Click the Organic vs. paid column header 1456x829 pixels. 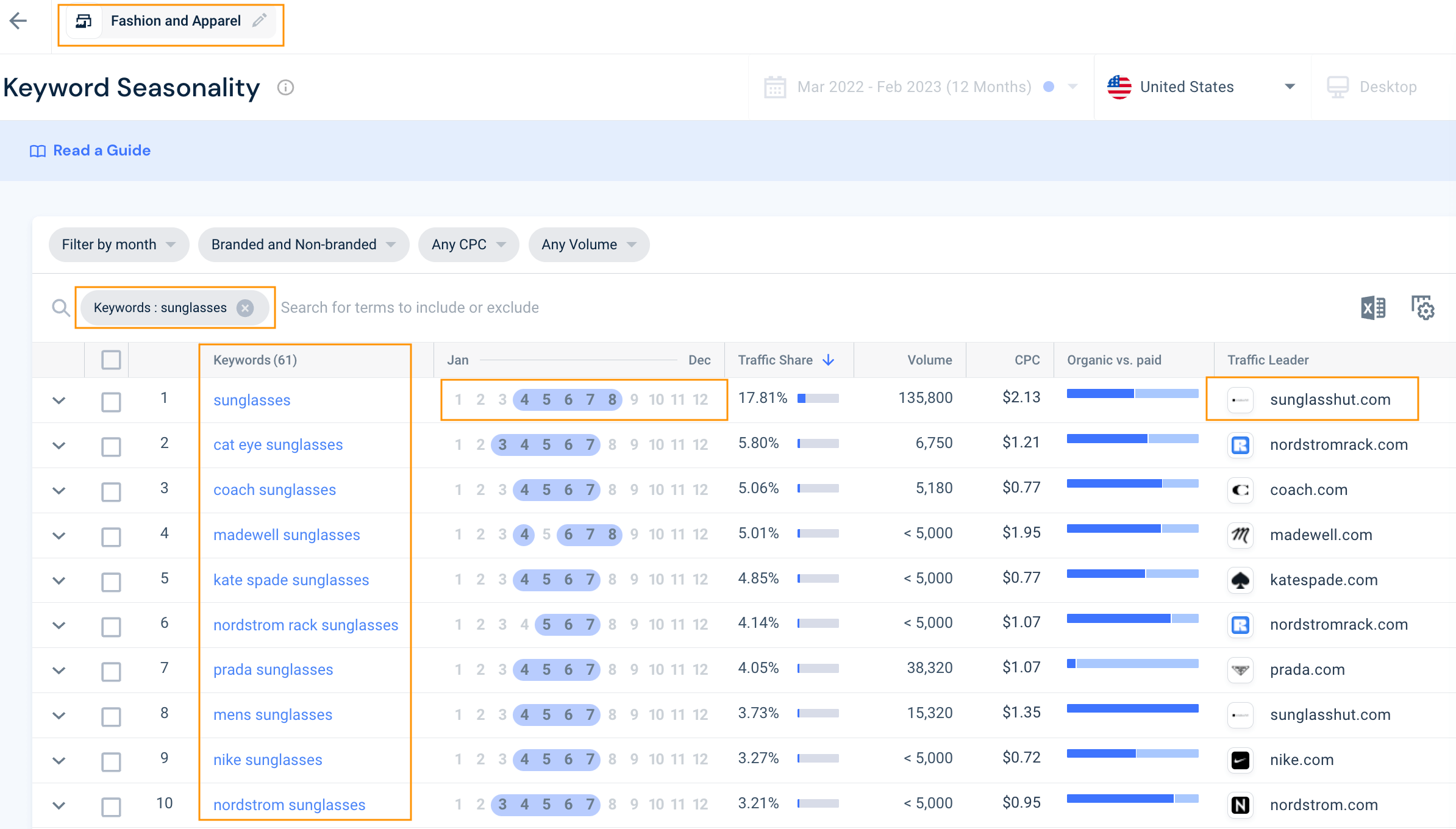click(1114, 360)
